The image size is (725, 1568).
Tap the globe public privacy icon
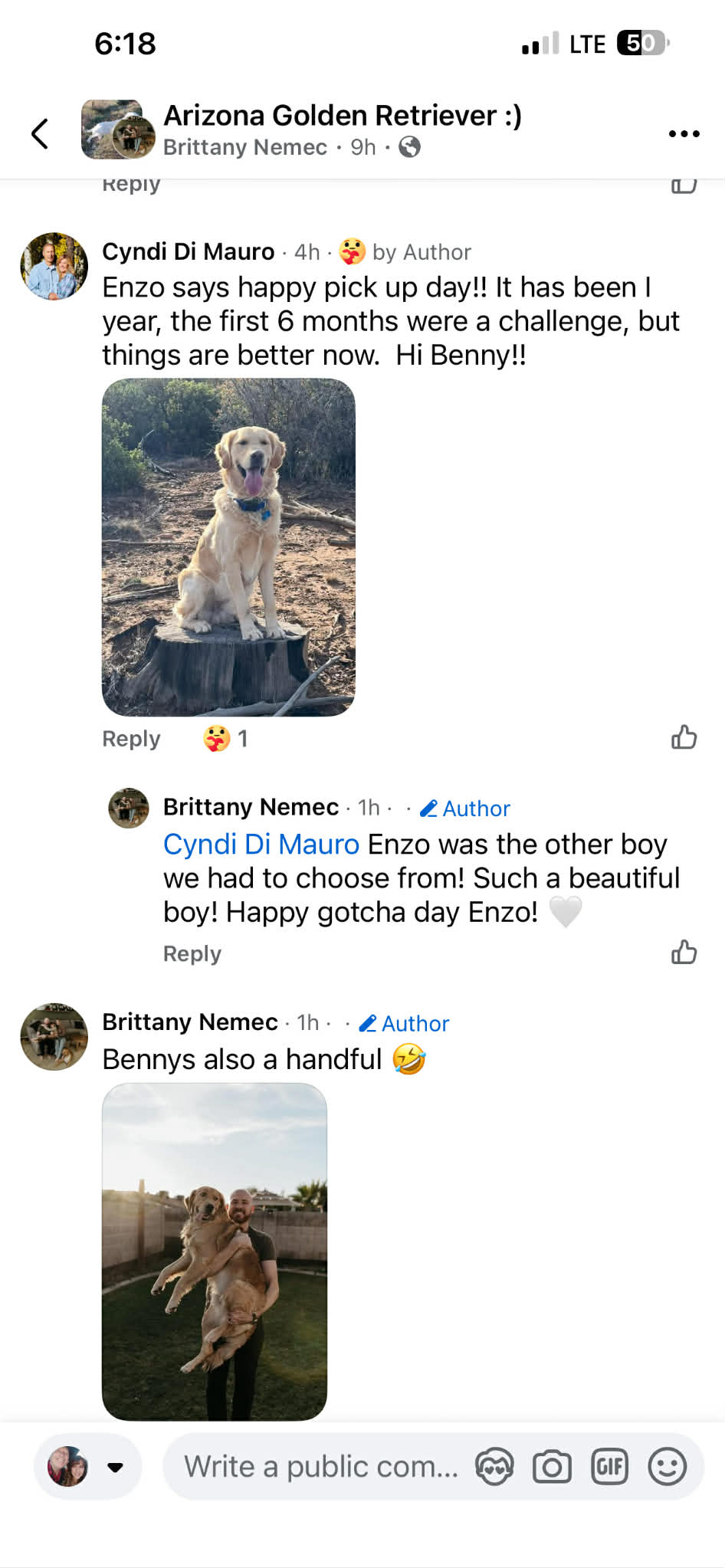[410, 146]
